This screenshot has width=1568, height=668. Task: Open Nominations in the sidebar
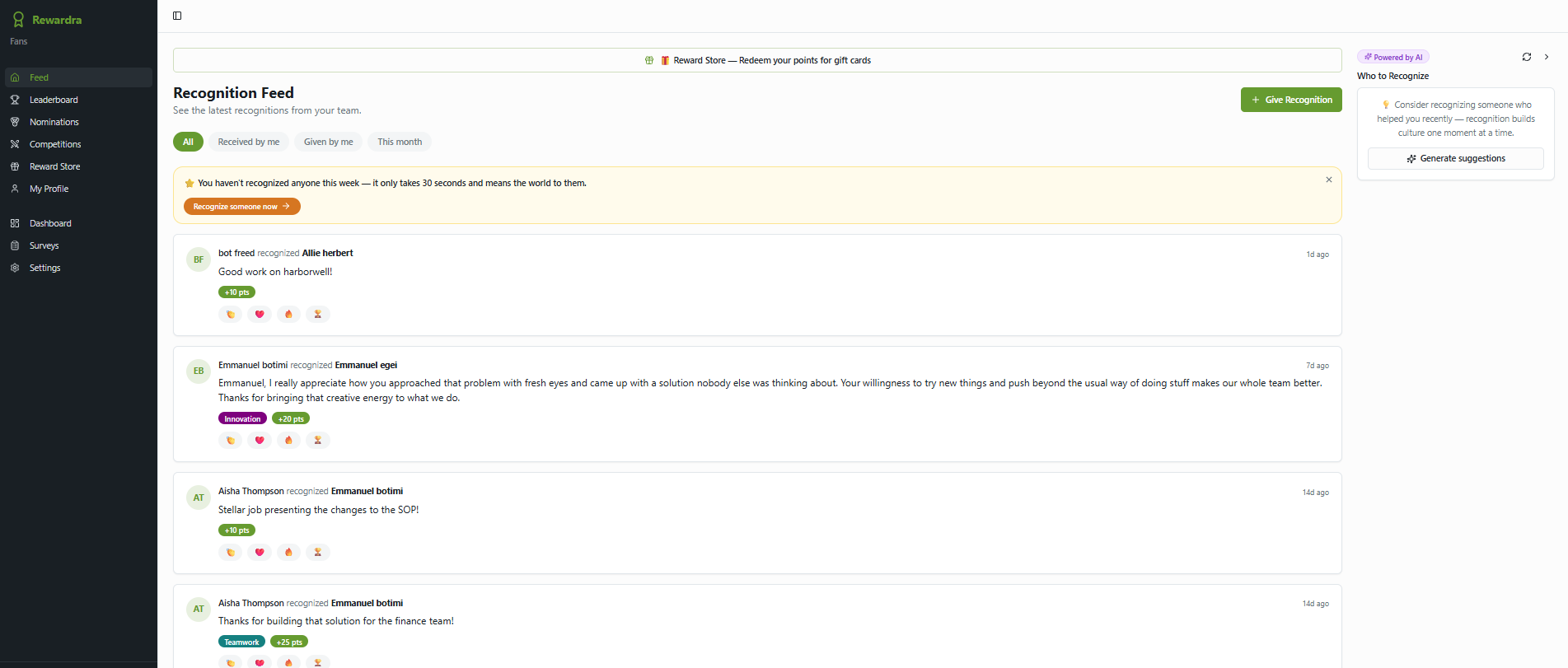(54, 122)
